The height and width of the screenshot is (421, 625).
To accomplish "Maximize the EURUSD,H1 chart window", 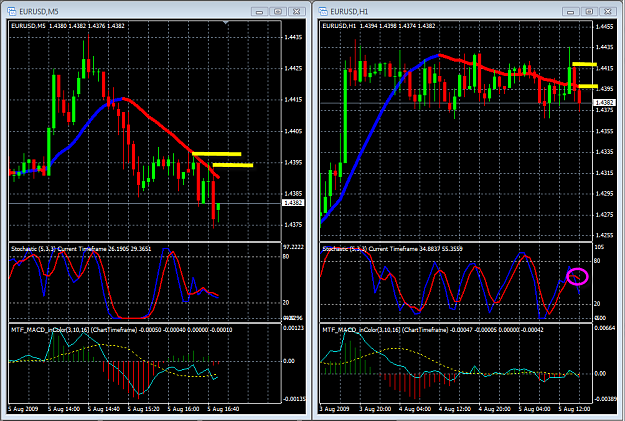I will click(589, 12).
